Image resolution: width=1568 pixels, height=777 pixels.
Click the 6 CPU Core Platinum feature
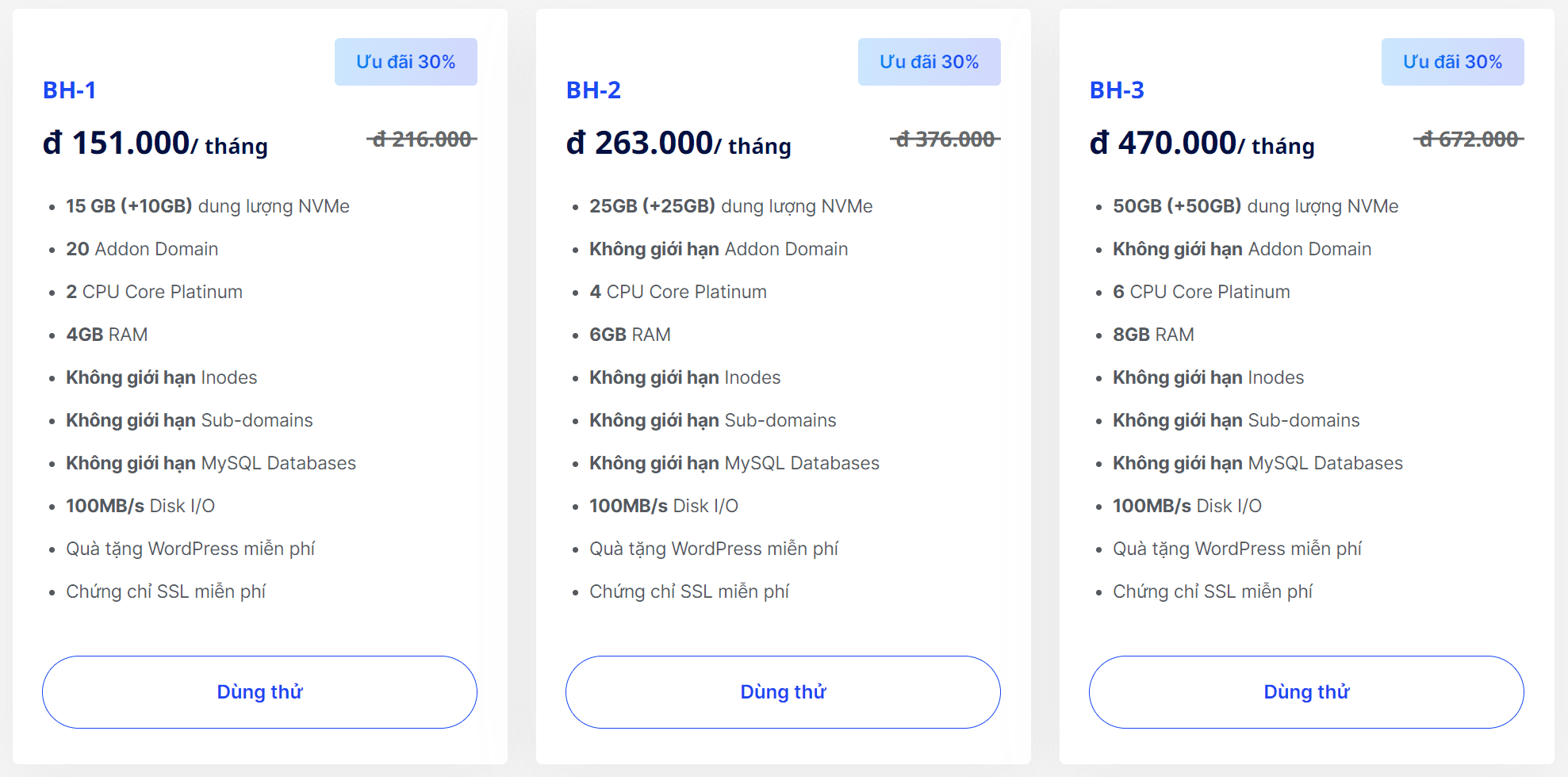click(1202, 292)
